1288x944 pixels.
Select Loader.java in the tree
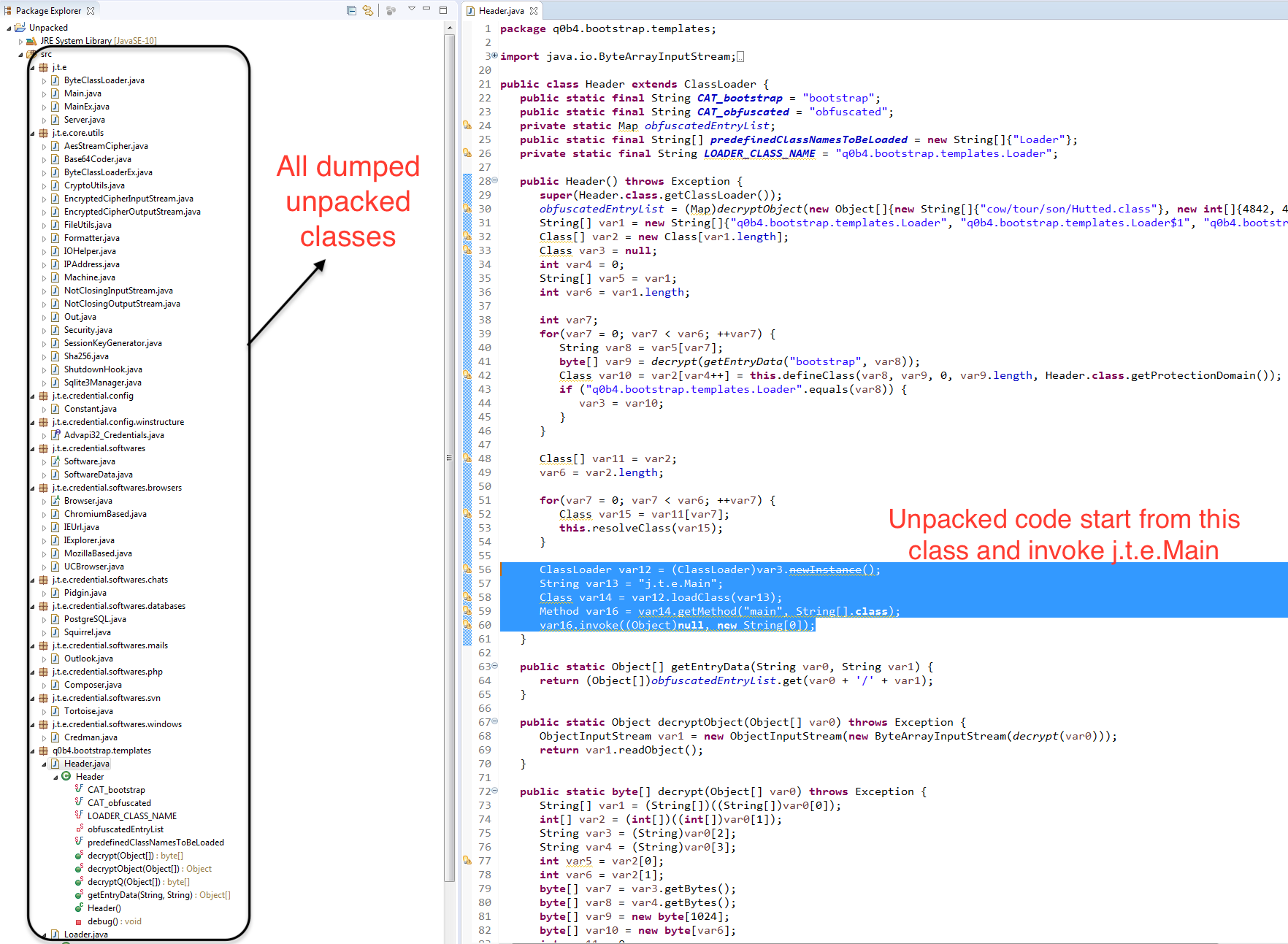pos(85,935)
